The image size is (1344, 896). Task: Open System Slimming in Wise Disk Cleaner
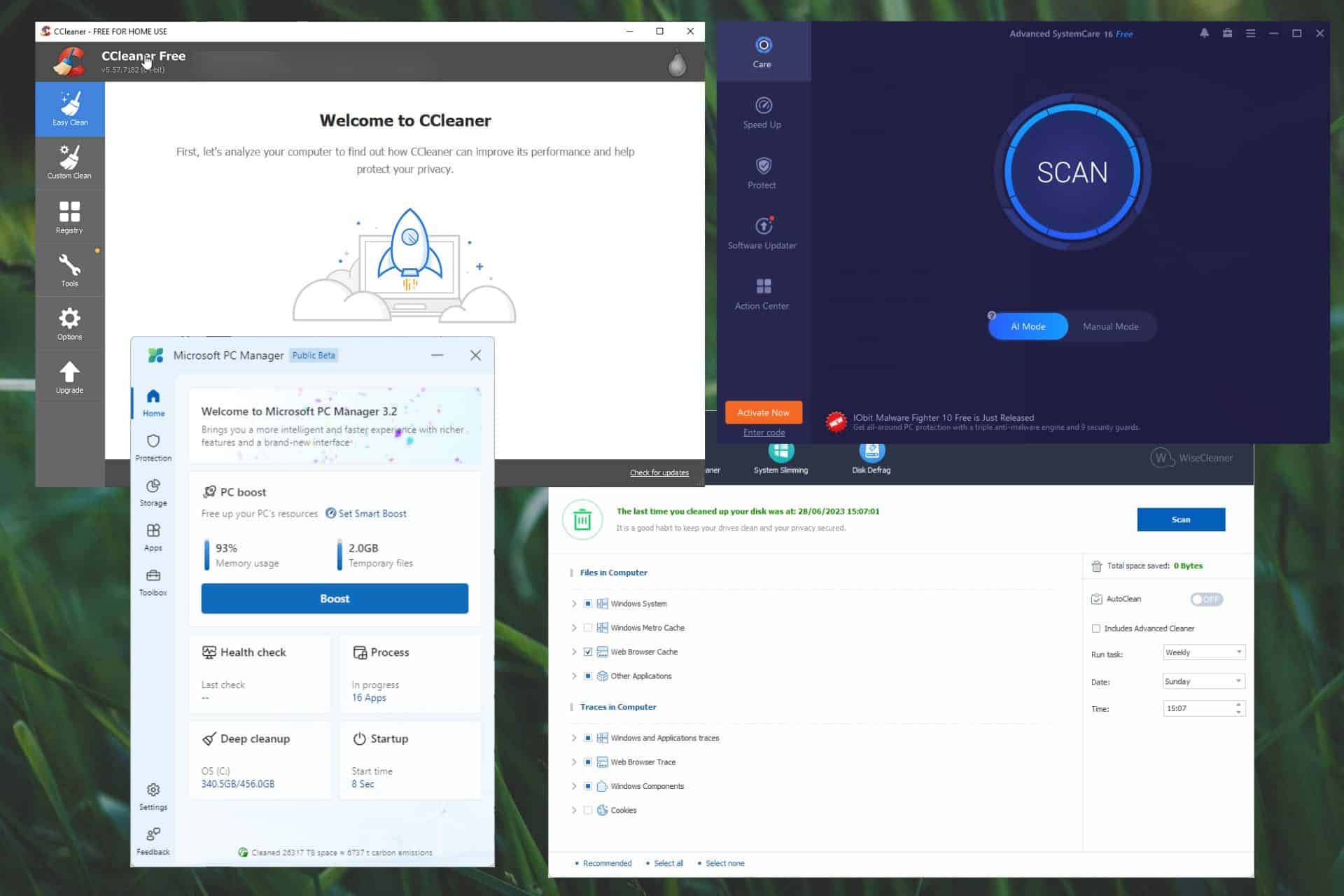click(780, 459)
